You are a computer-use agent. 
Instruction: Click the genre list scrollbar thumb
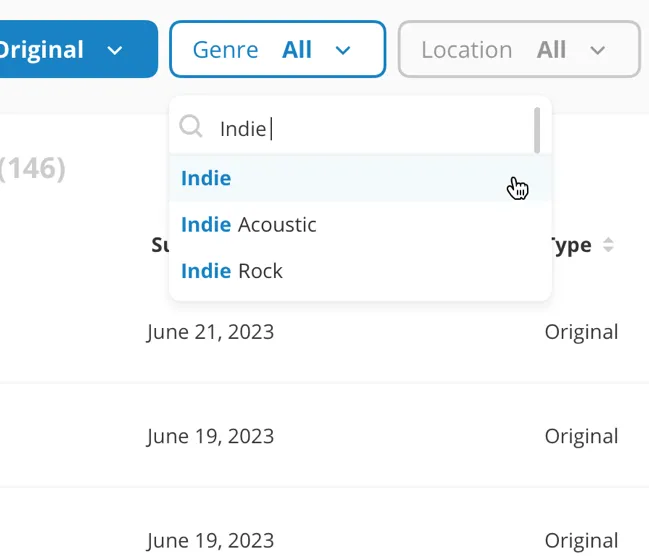click(x=537, y=130)
